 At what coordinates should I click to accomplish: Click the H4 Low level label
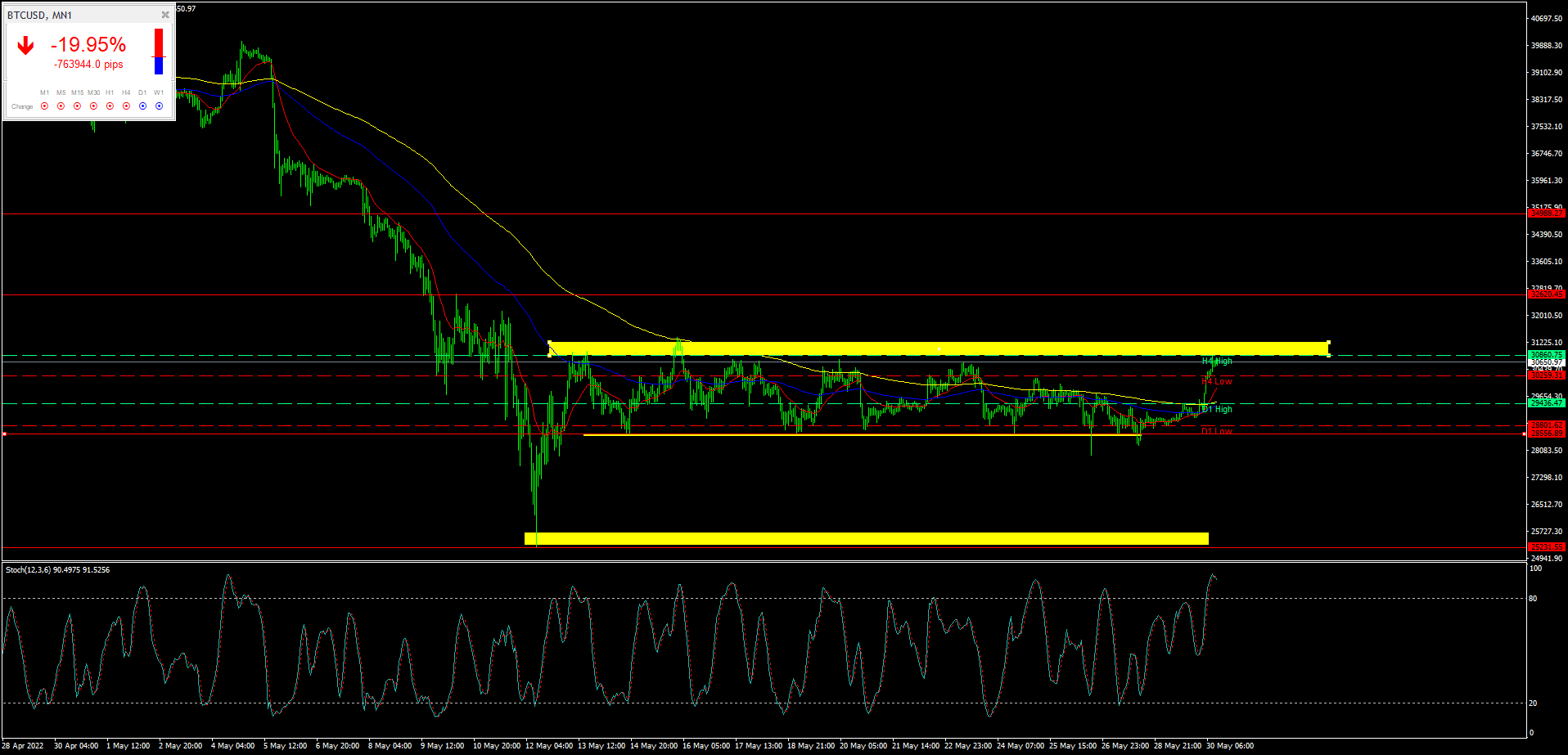tap(1217, 381)
